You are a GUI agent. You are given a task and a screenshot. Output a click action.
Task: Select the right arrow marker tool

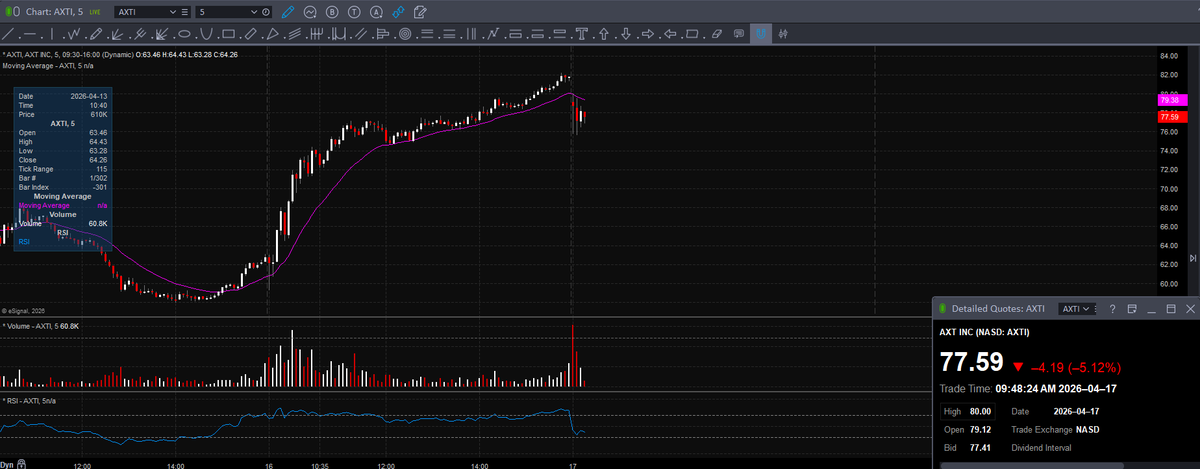click(x=648, y=34)
